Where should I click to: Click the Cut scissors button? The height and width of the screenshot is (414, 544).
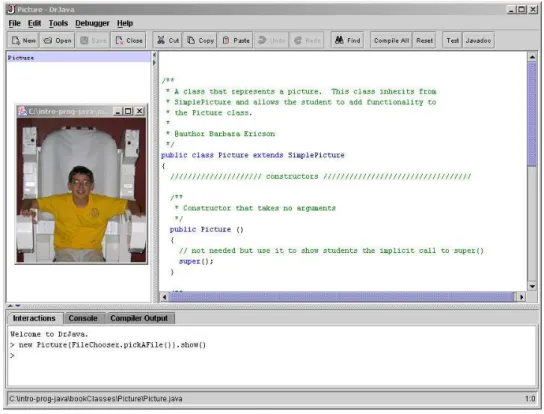point(168,40)
